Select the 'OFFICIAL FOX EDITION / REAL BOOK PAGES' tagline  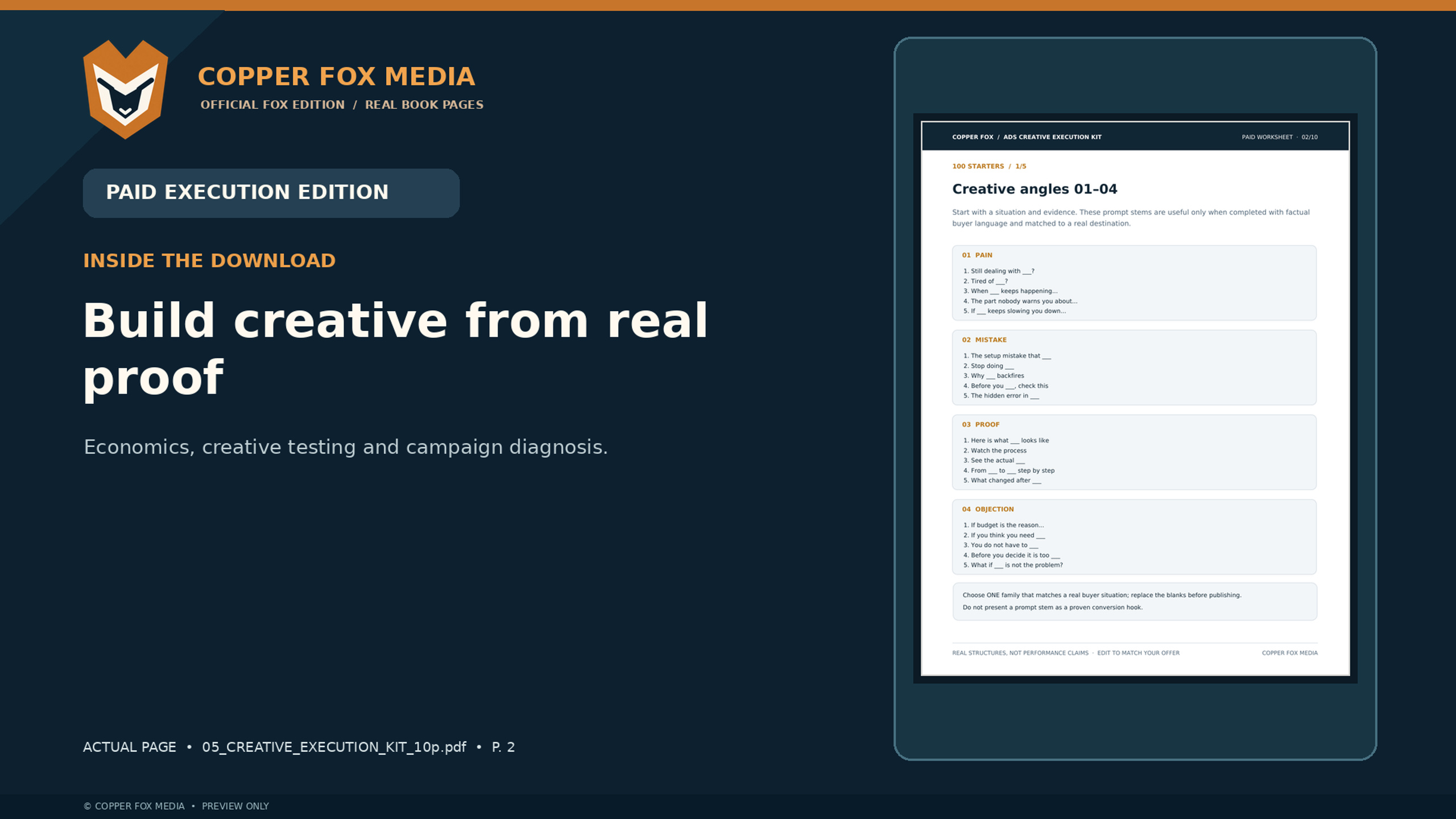(x=342, y=105)
